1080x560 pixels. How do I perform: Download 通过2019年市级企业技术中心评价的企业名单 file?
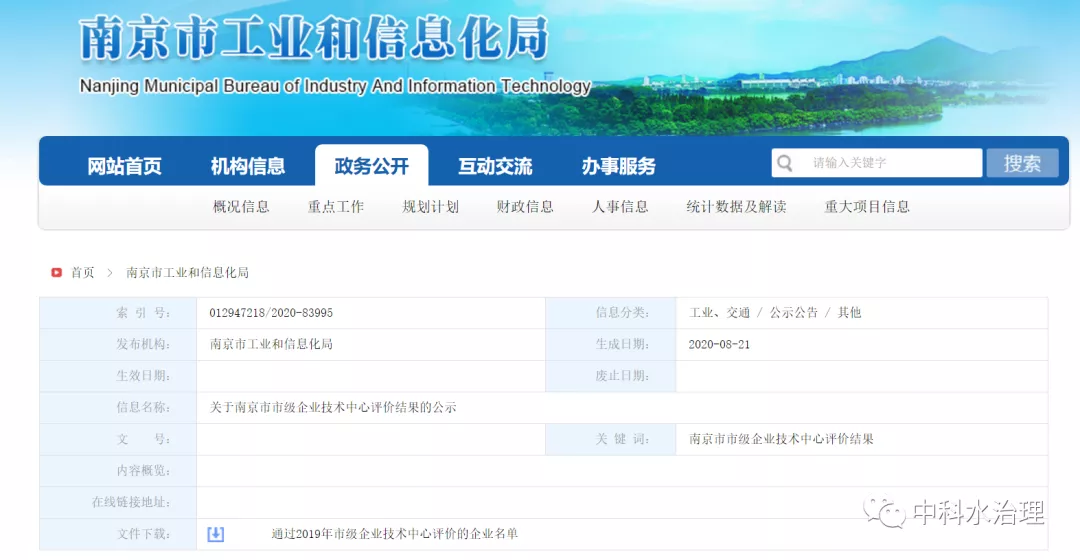[394, 534]
